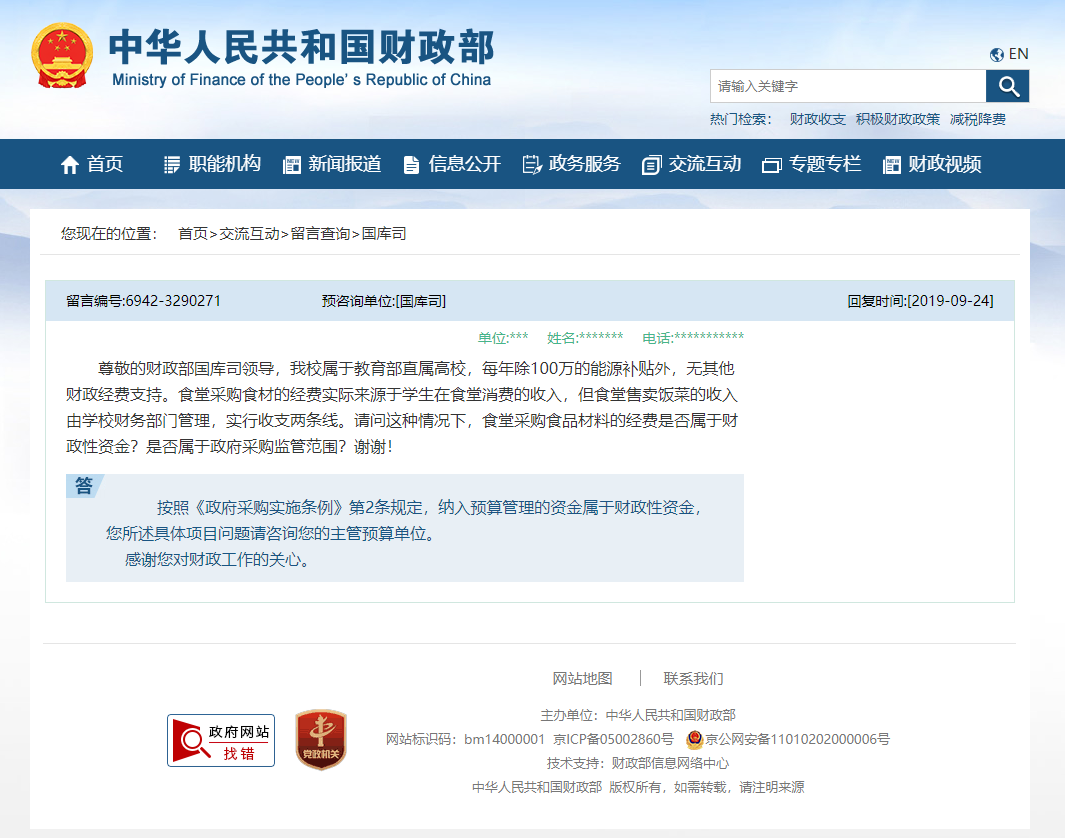
Task: Open the 财政视频 menu item
Action: (945, 164)
